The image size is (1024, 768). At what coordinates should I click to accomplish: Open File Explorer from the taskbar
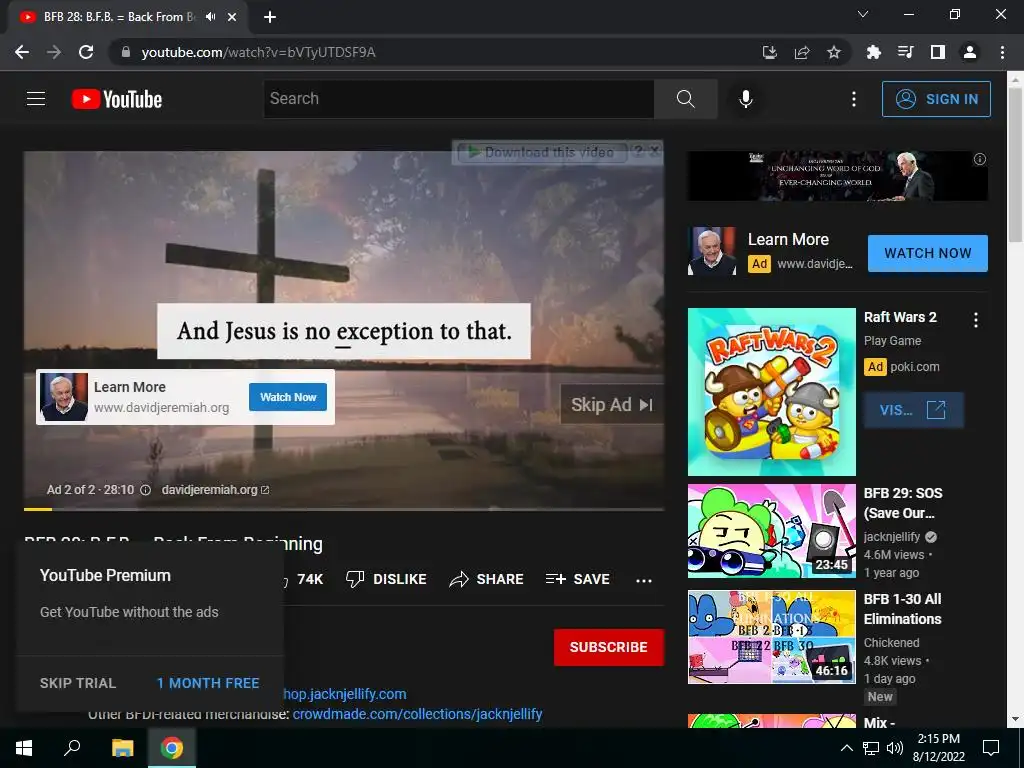coord(122,748)
